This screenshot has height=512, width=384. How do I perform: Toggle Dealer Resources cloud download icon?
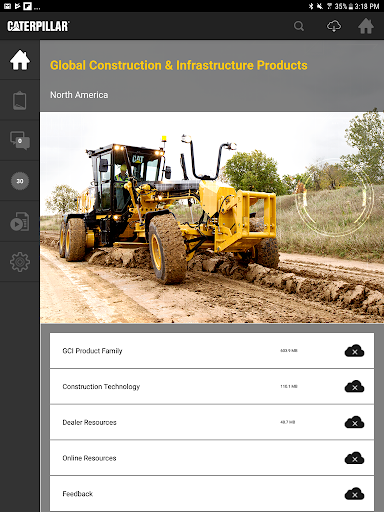(x=354, y=423)
